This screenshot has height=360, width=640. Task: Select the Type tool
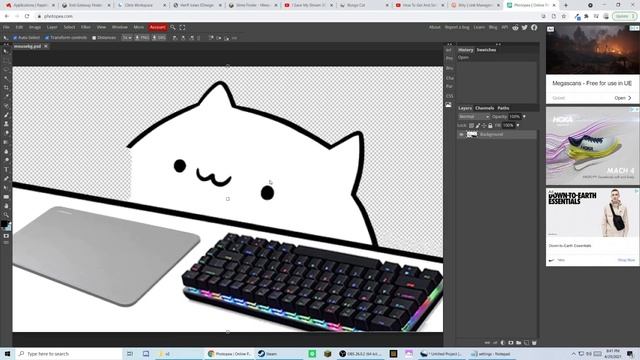coord(6,169)
